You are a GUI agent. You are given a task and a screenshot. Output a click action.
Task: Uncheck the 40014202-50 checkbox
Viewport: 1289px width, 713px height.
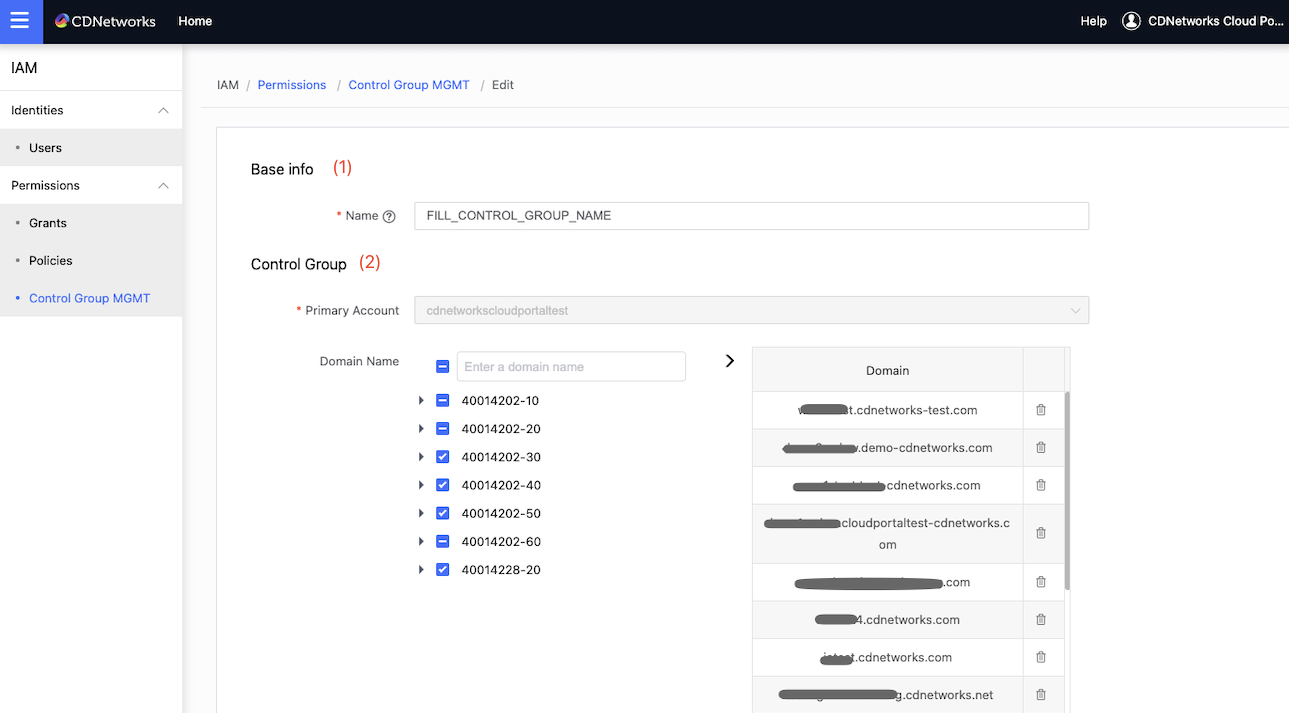(x=443, y=513)
